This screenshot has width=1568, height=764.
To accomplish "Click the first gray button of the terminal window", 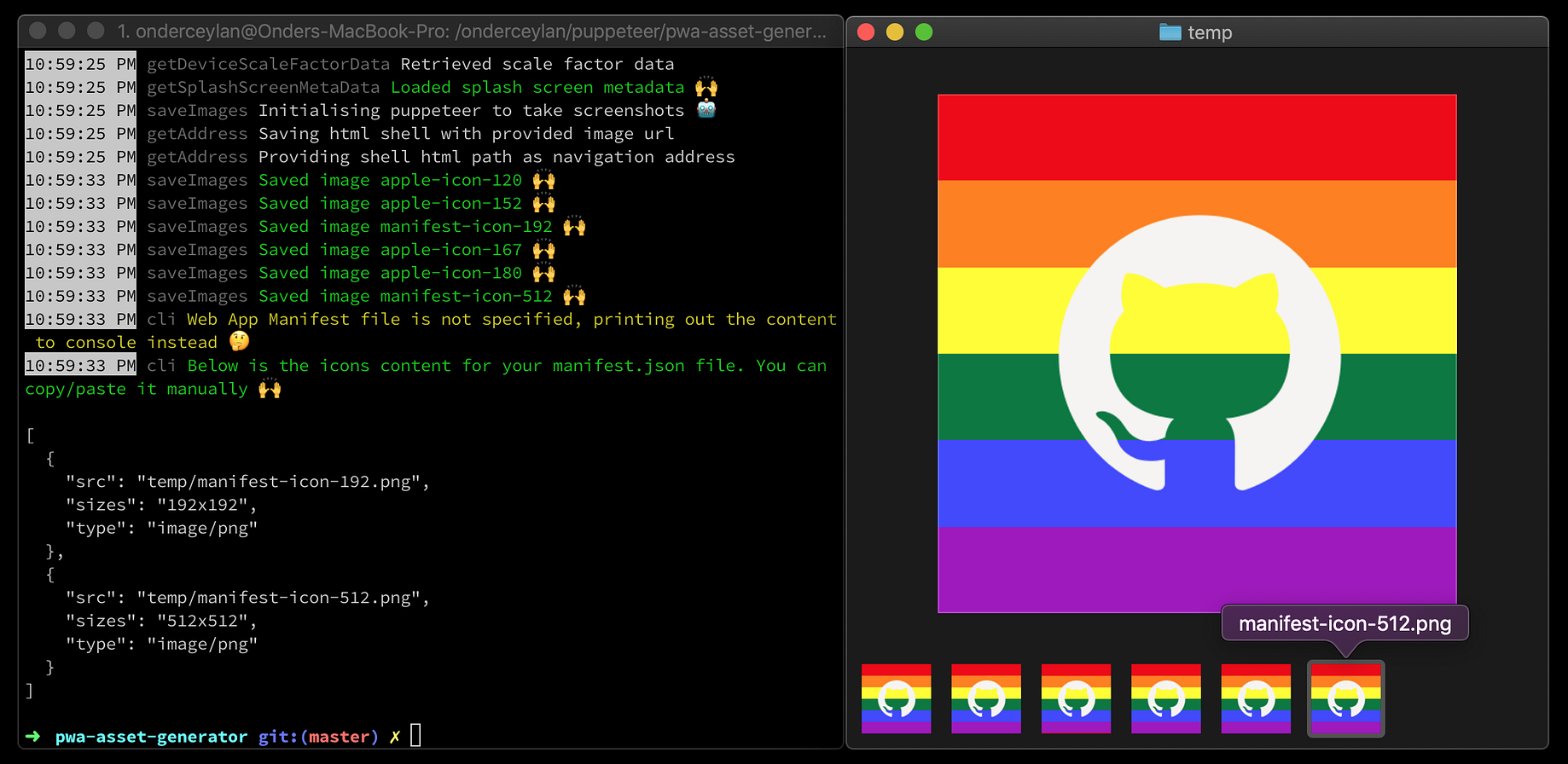I will click(38, 31).
